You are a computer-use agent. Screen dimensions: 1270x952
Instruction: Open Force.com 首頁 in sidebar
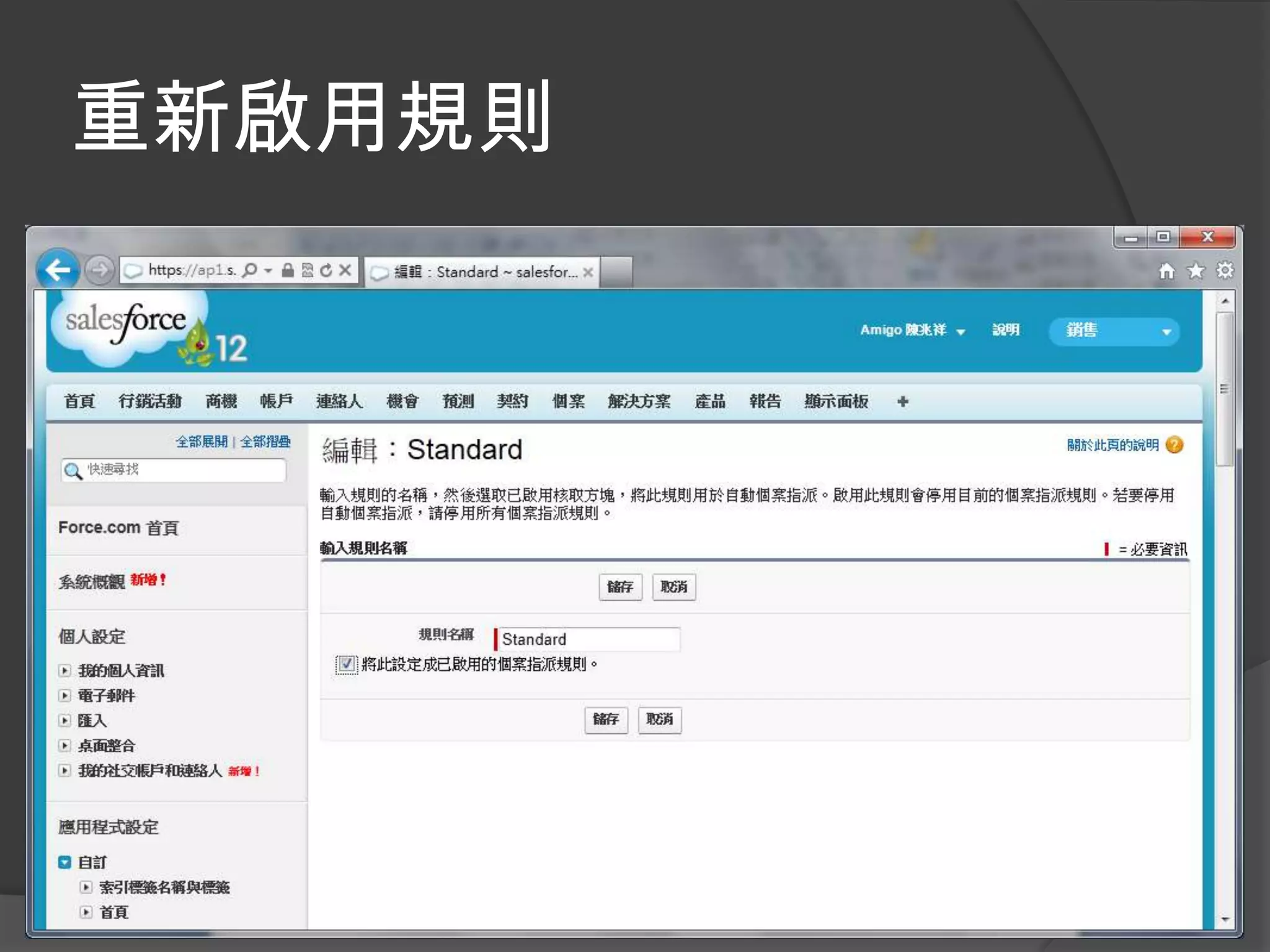pos(118,528)
